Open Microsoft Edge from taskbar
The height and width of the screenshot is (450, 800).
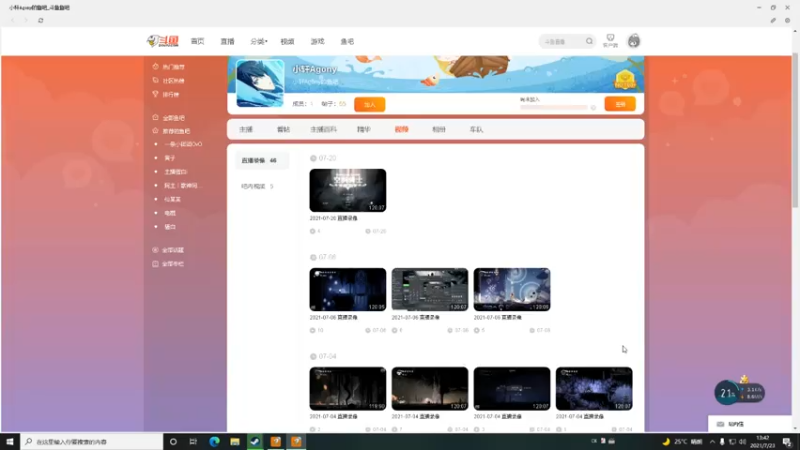(214, 441)
